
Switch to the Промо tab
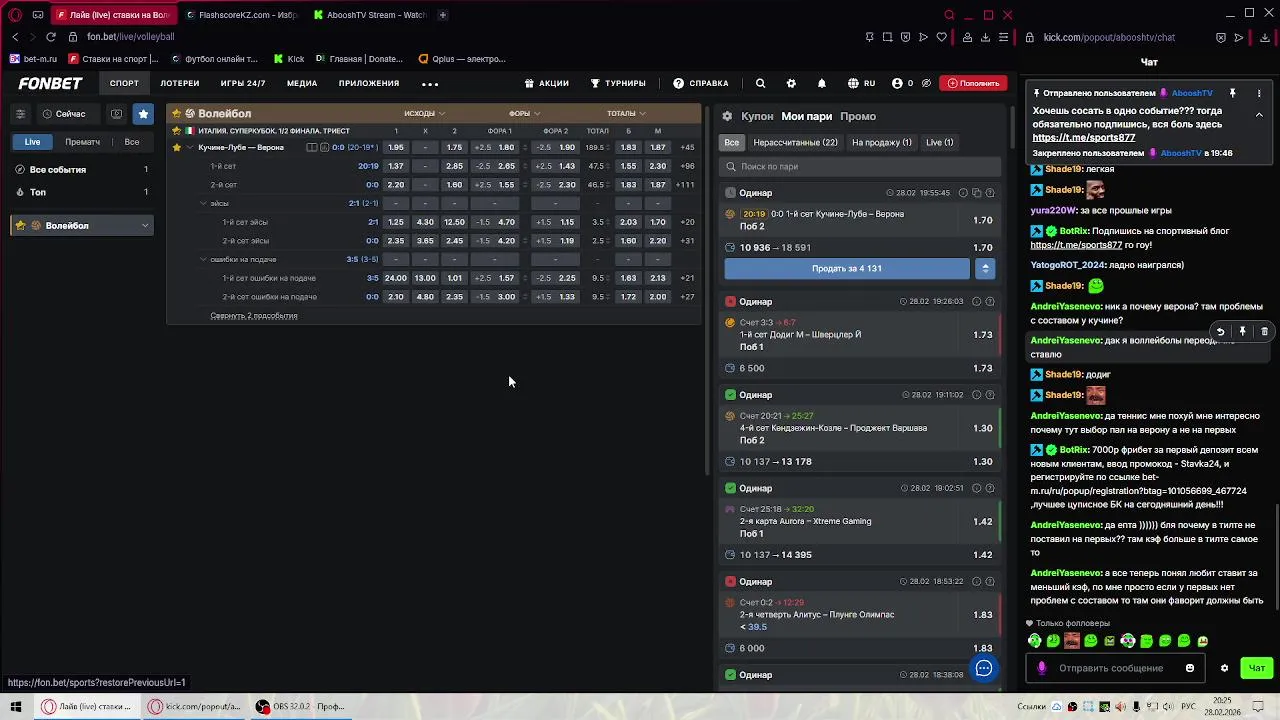pyautogui.click(x=858, y=116)
